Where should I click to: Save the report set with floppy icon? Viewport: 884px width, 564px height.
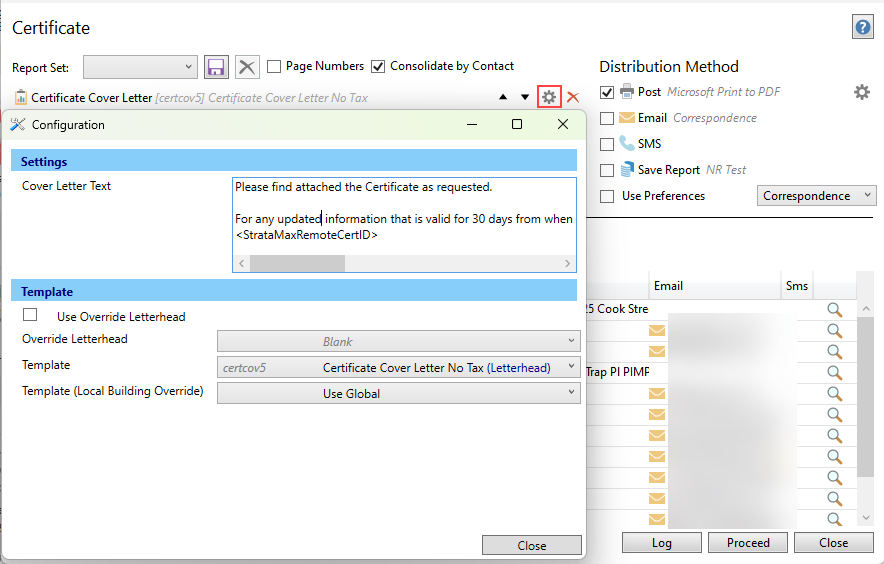click(216, 67)
